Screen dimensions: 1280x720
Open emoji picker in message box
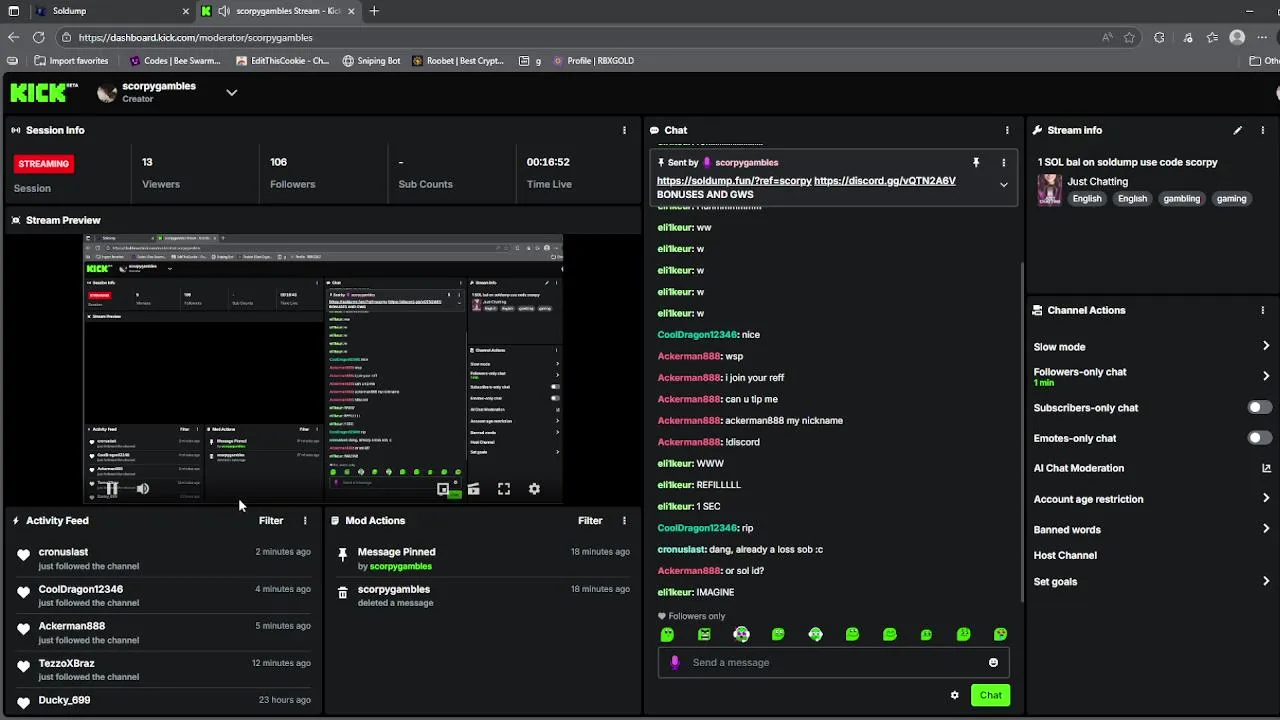(x=993, y=662)
